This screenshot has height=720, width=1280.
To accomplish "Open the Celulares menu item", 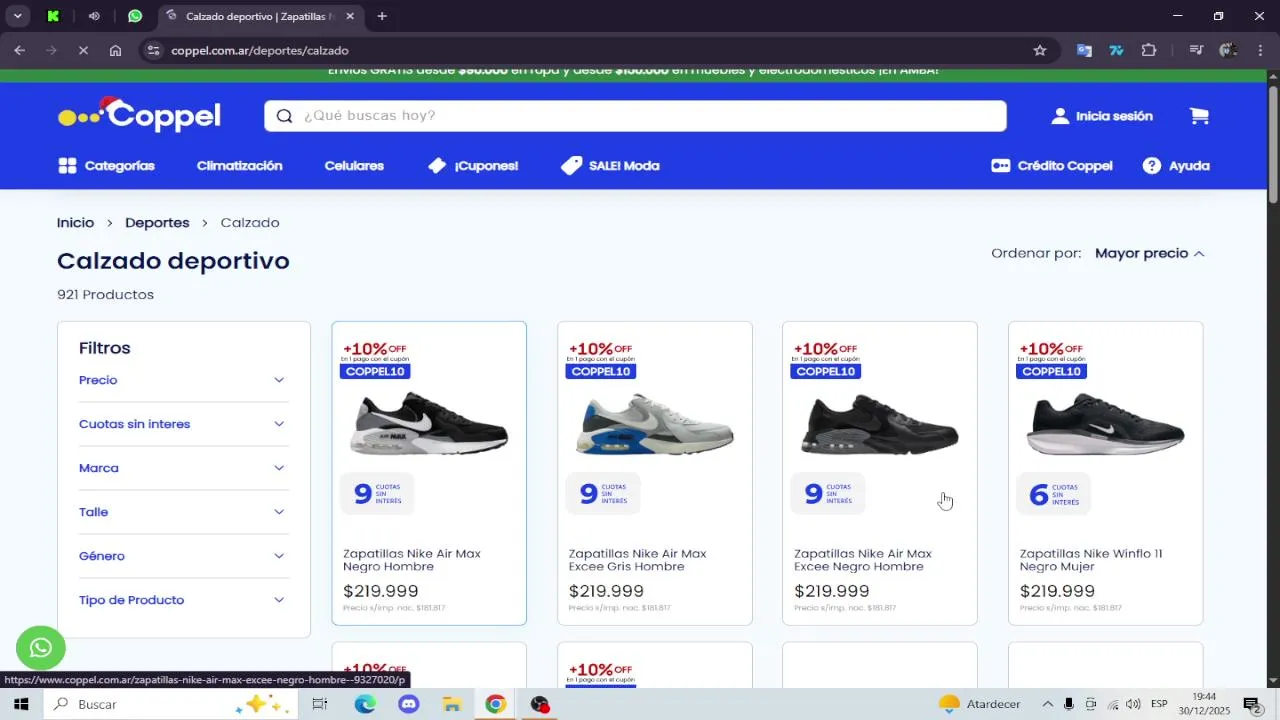I will click(354, 166).
